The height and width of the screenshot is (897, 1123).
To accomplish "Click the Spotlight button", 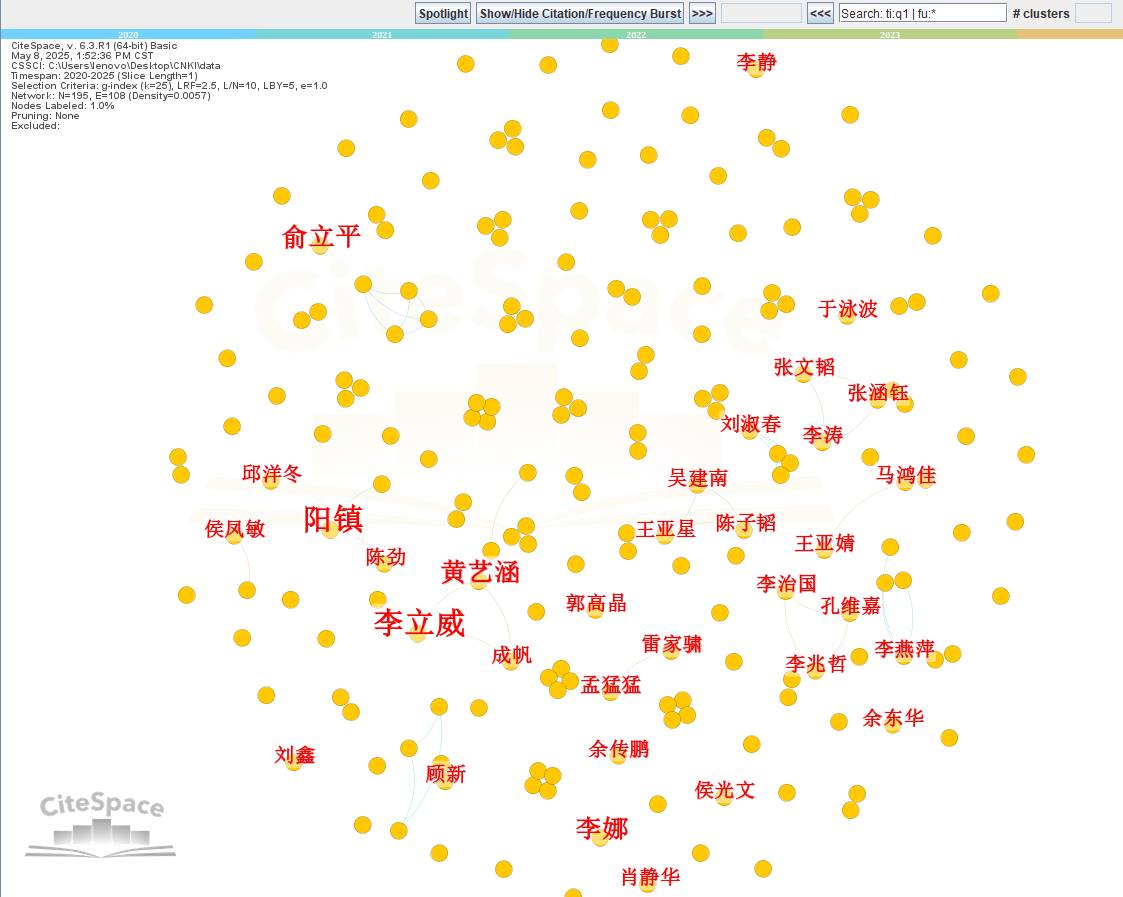I will click(x=443, y=13).
